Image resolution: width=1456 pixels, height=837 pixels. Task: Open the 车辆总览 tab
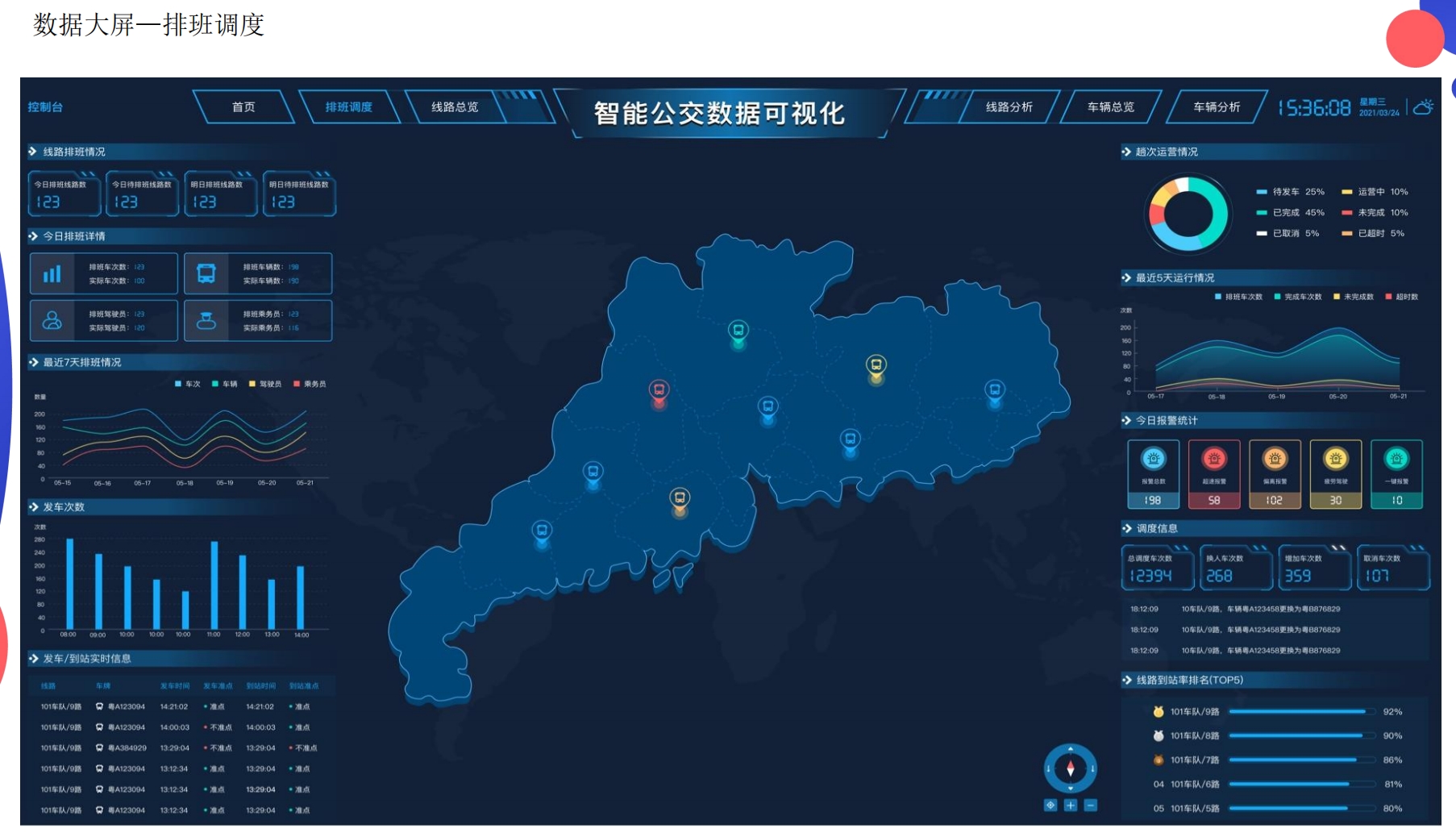1111,107
